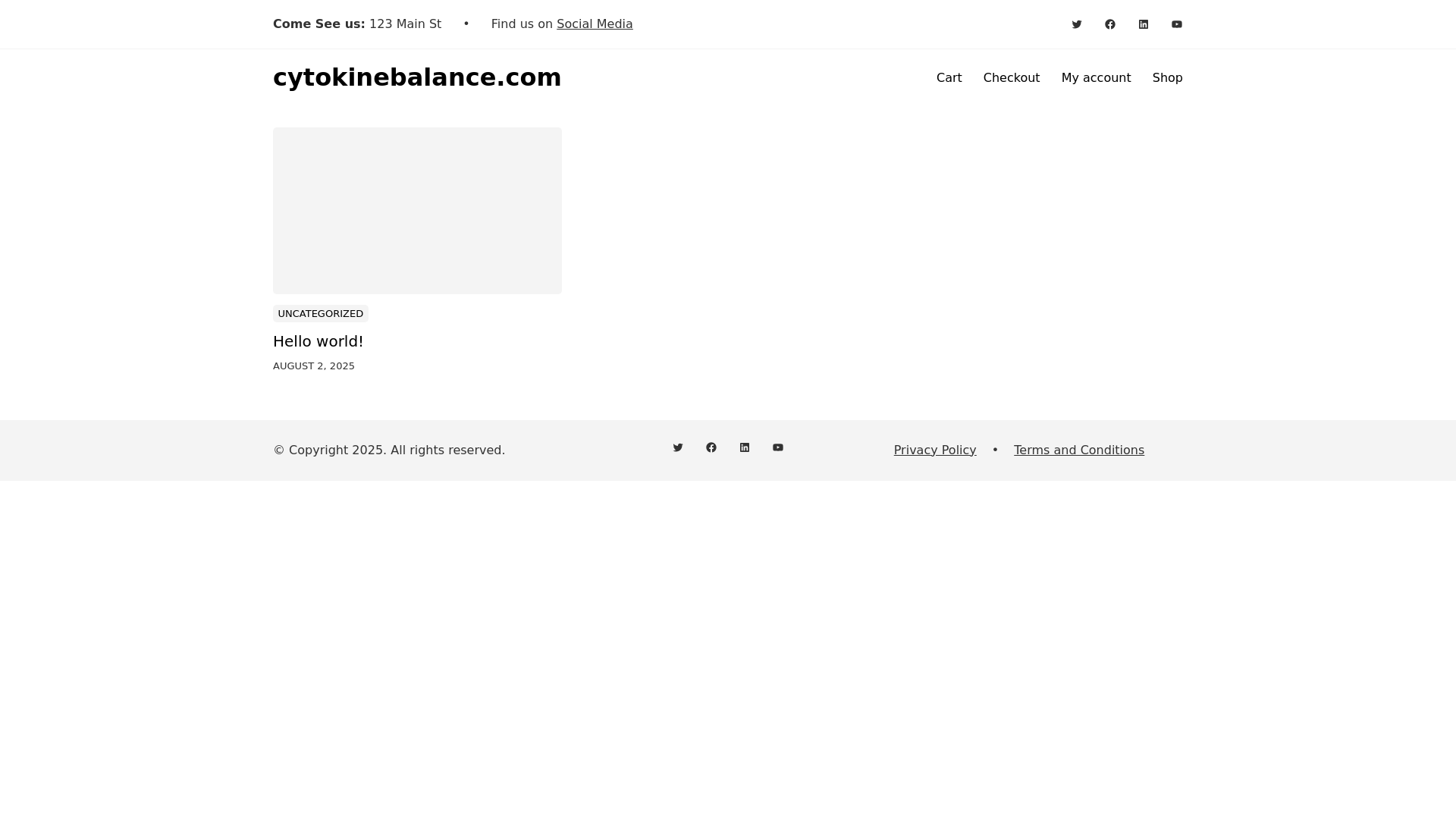
Task: Go to the Checkout page
Action: click(1012, 78)
